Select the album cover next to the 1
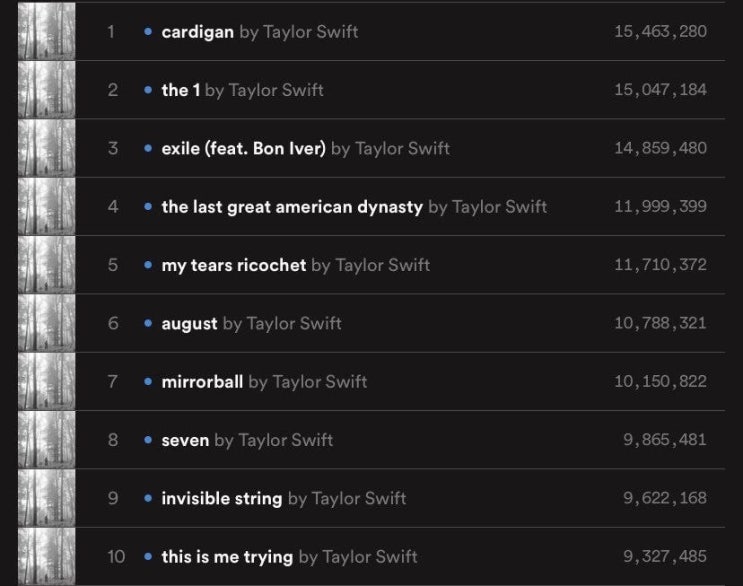Viewport: 743px width, 586px height. (x=46, y=90)
